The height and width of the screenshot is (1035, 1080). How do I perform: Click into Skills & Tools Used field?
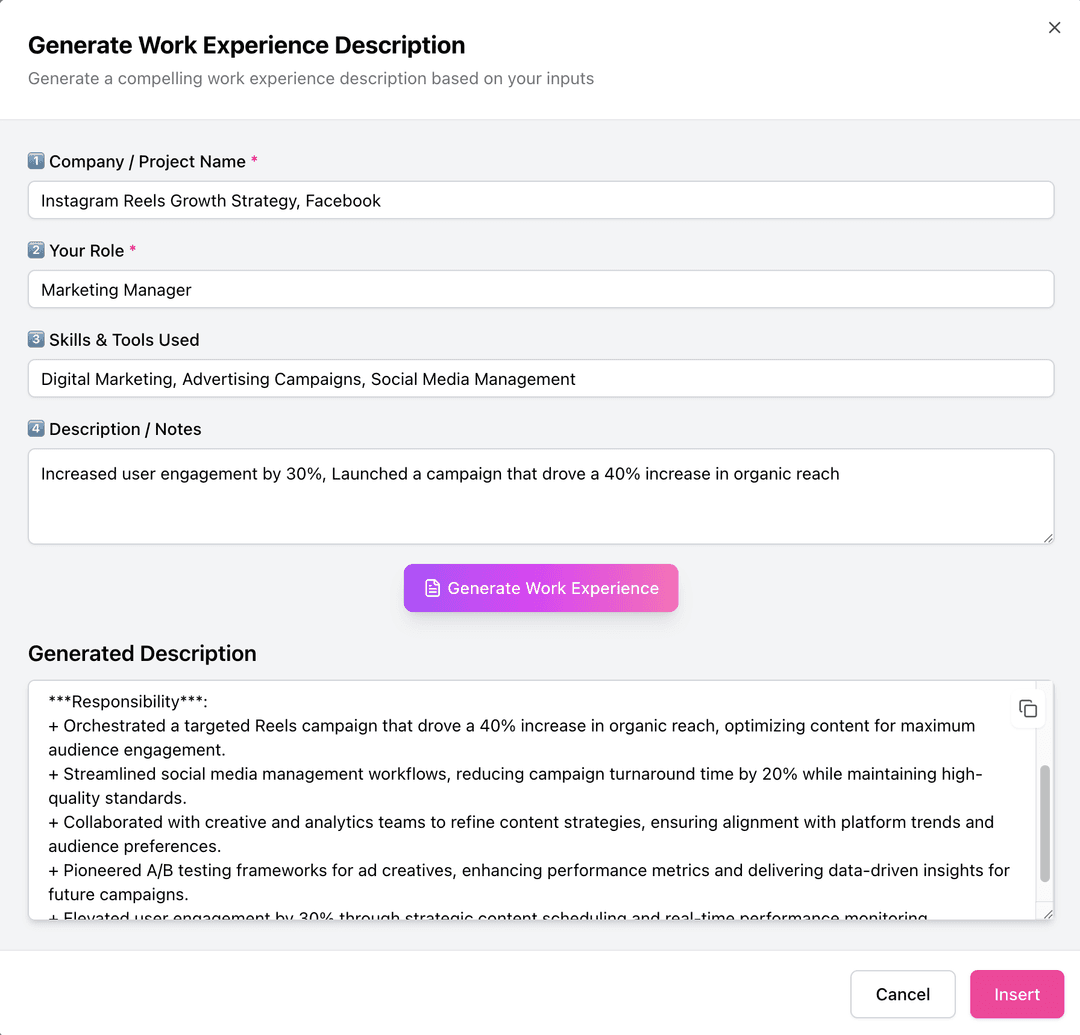[x=541, y=379]
